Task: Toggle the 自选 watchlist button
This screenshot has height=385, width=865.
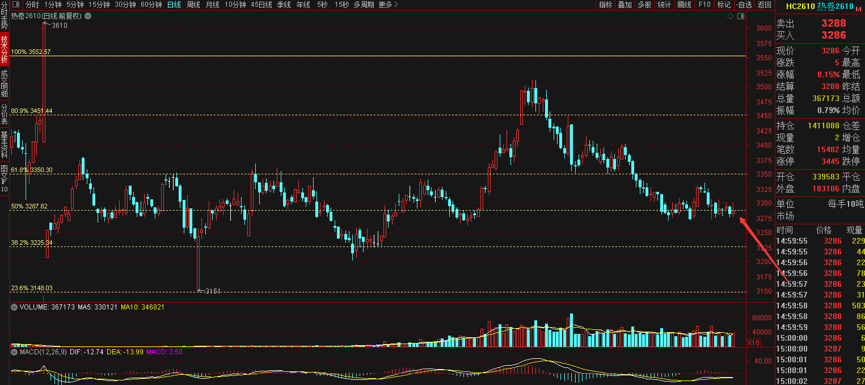Action: (743, 4)
